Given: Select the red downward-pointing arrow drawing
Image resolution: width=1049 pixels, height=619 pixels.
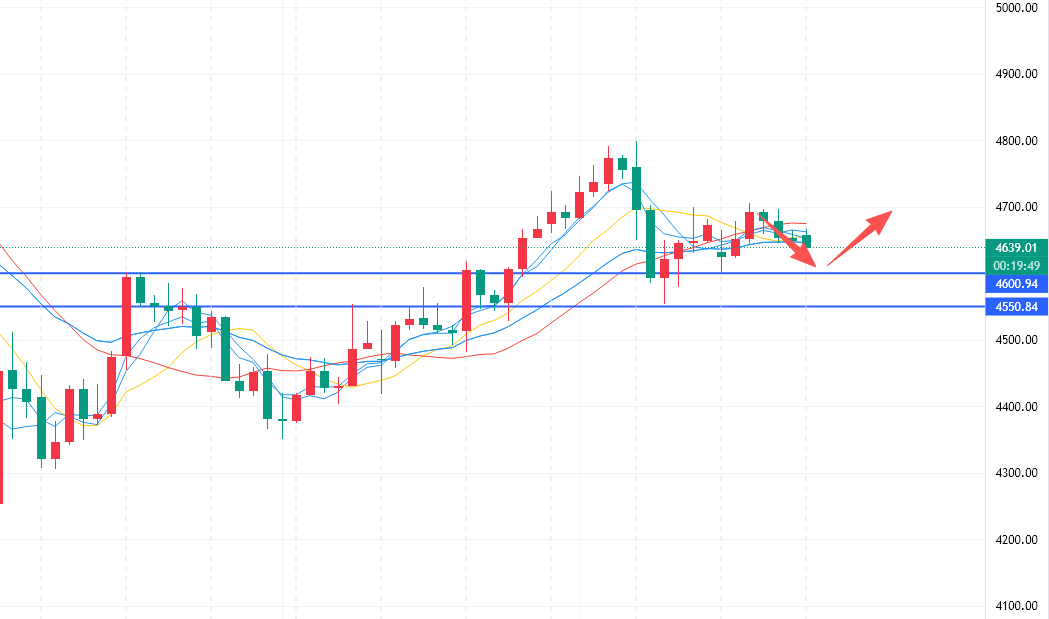Looking at the screenshot, I should [x=792, y=240].
